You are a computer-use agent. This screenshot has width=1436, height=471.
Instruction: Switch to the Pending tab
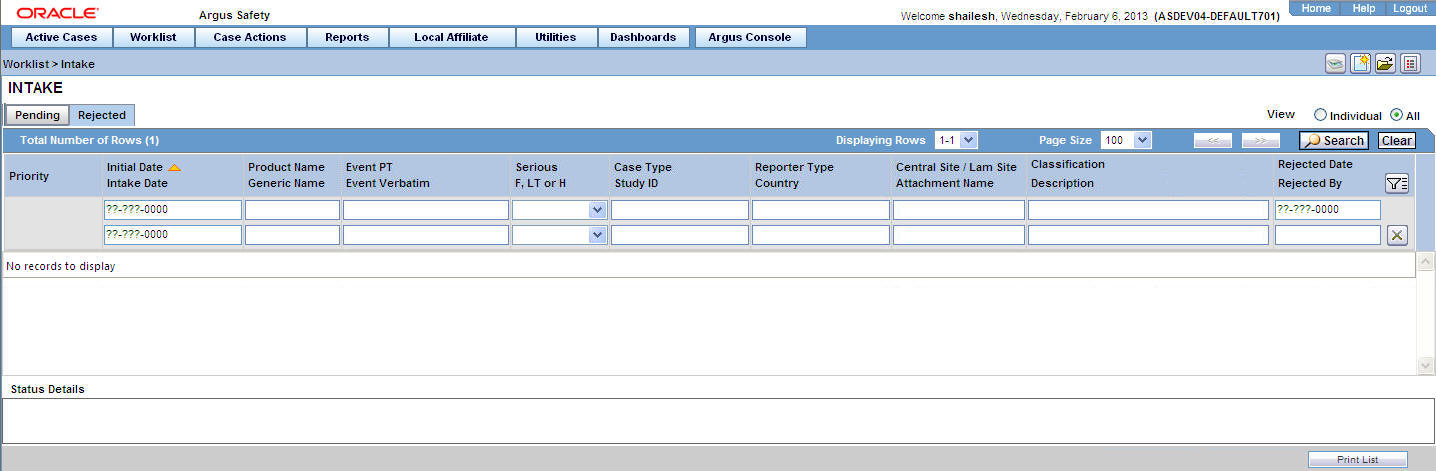click(x=37, y=115)
